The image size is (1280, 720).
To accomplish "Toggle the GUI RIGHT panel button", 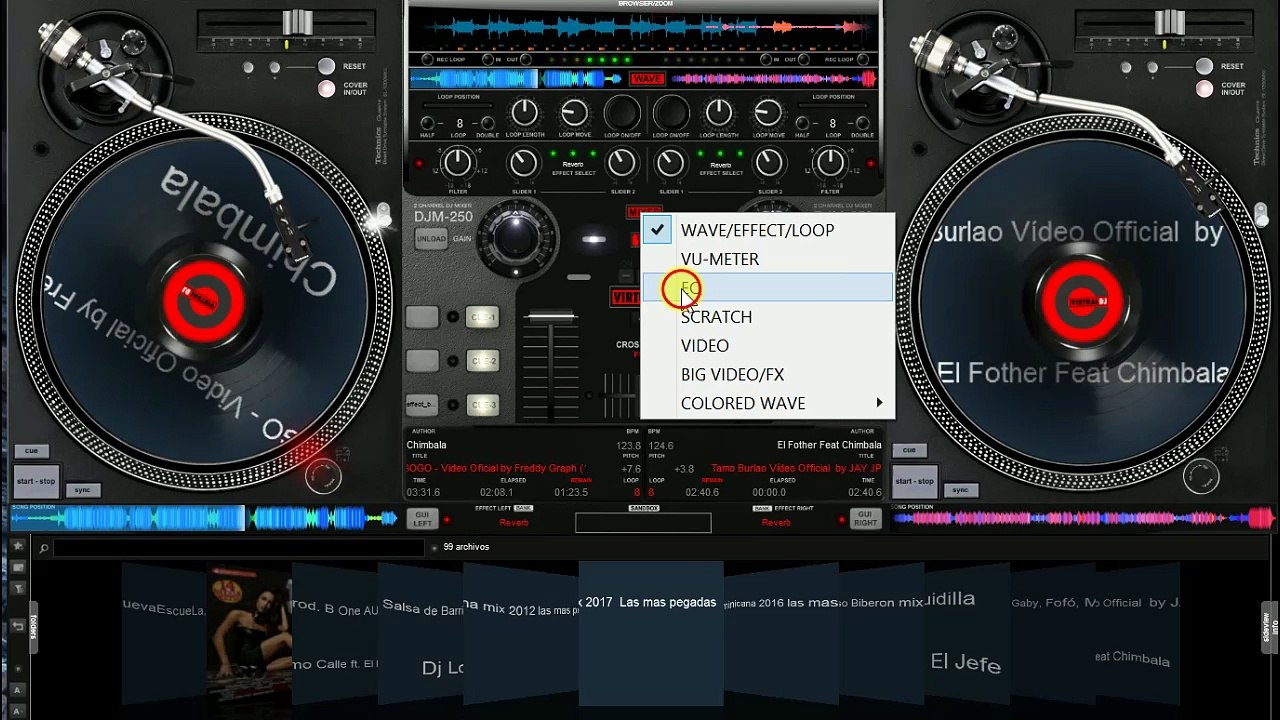I will [x=865, y=519].
